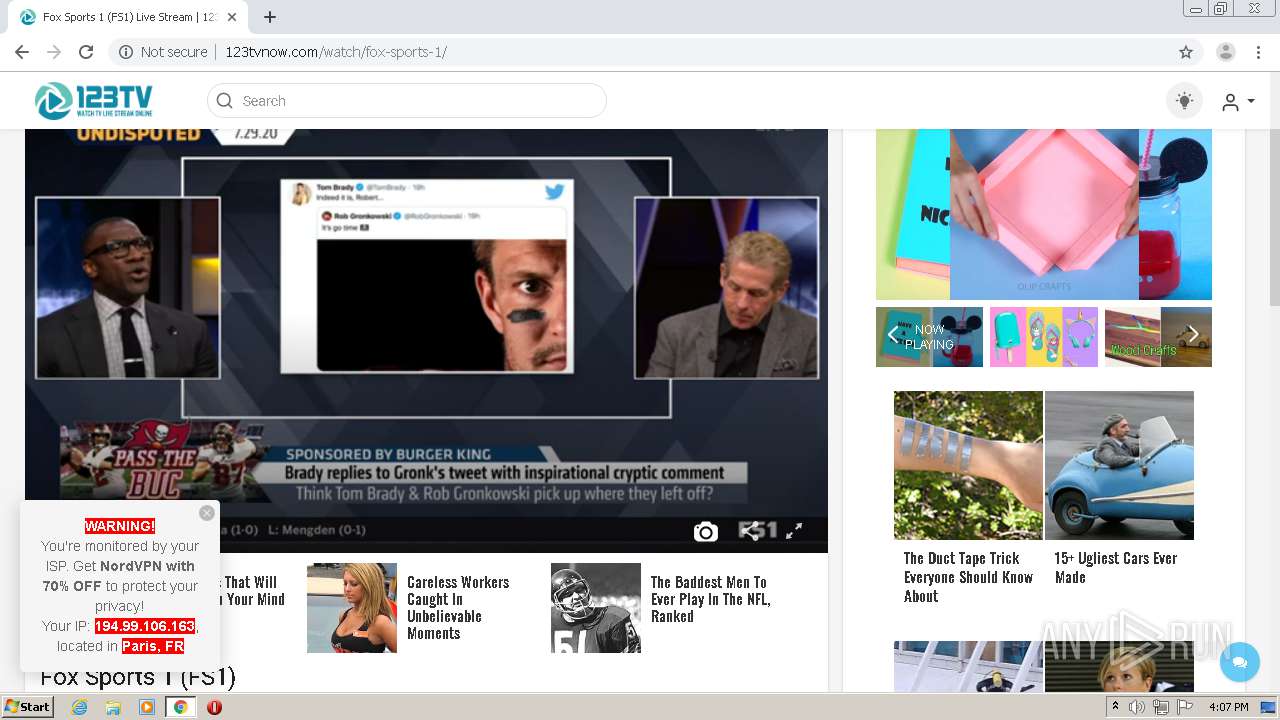
Task: Click the address bar URL
Action: [x=336, y=52]
